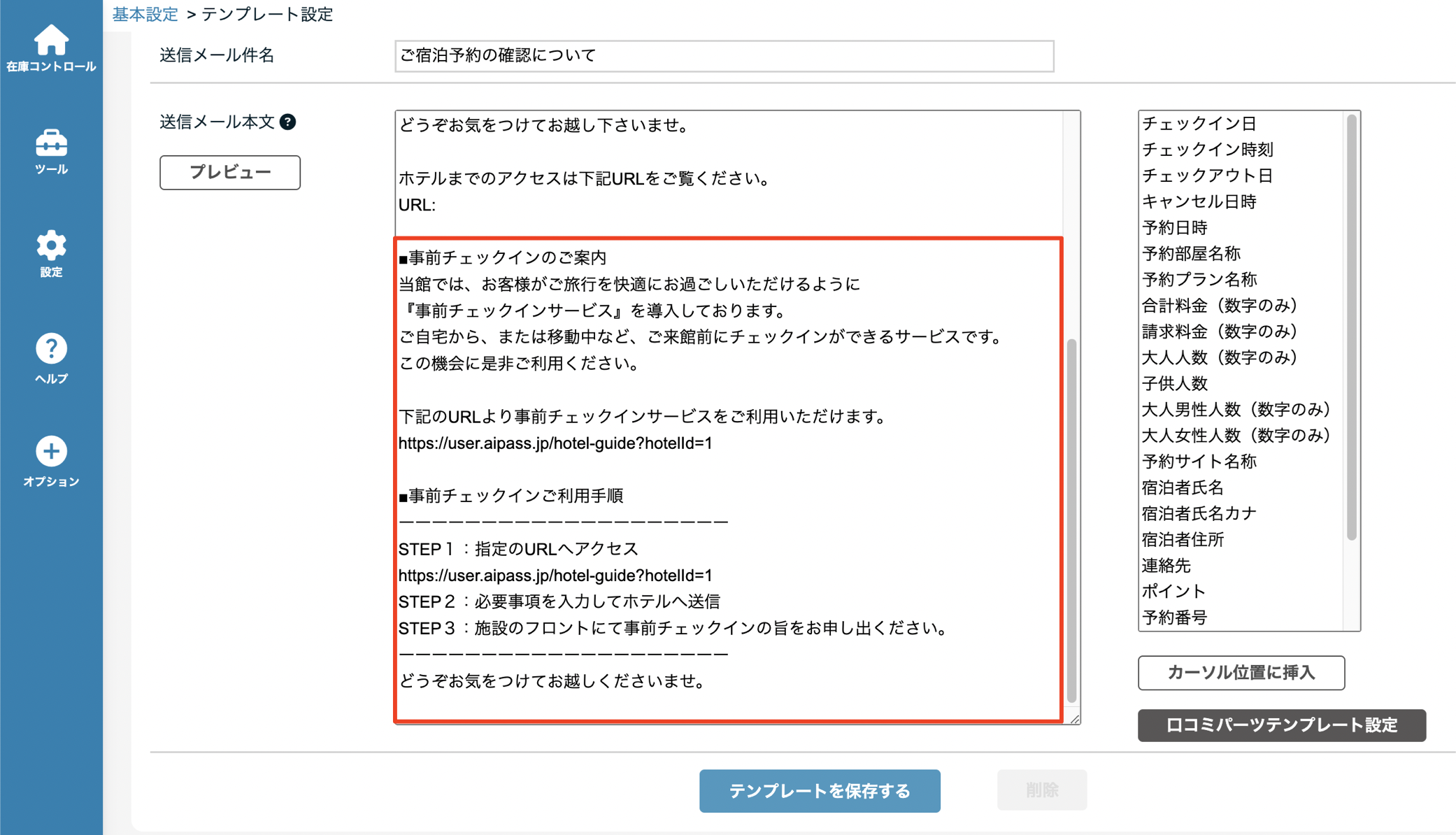Select 宿泊者住所 in the variable list

[x=1241, y=539]
